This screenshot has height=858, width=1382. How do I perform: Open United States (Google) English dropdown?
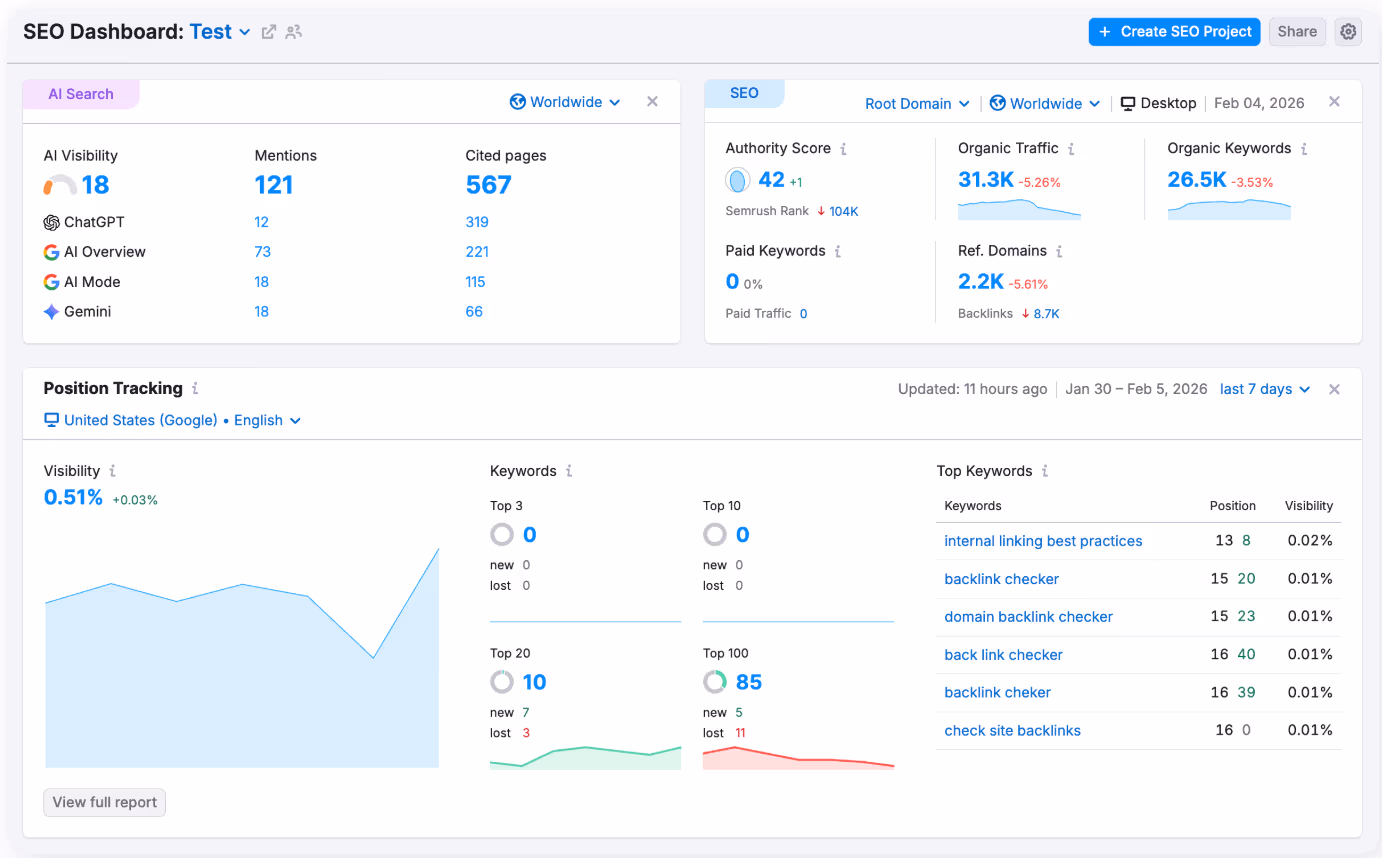(x=173, y=420)
